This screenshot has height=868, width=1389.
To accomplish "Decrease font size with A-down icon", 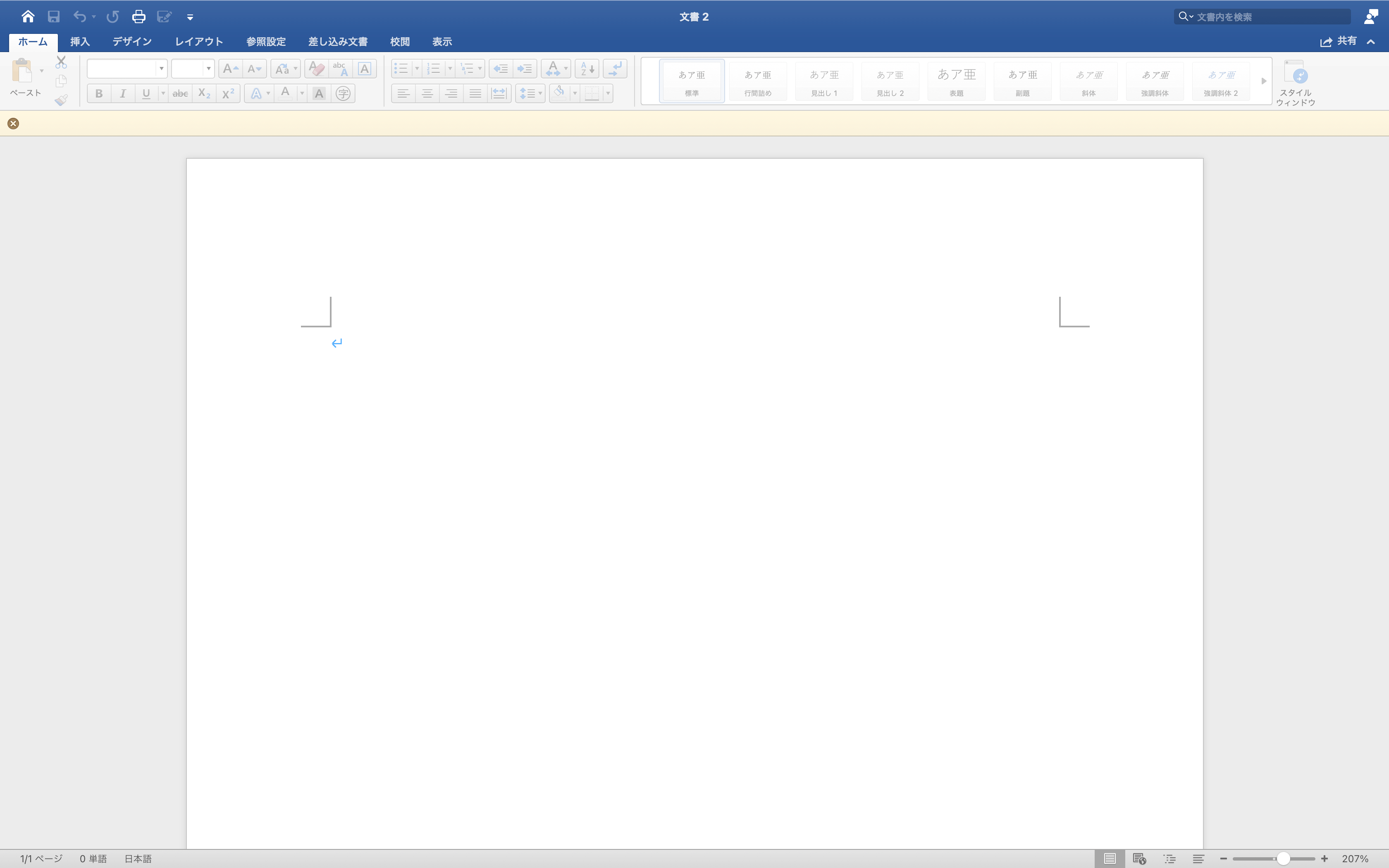I will (254, 69).
